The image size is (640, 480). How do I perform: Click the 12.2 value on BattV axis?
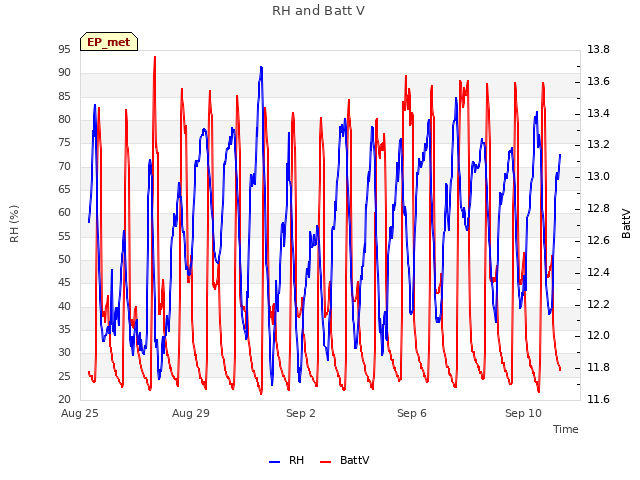(598, 304)
